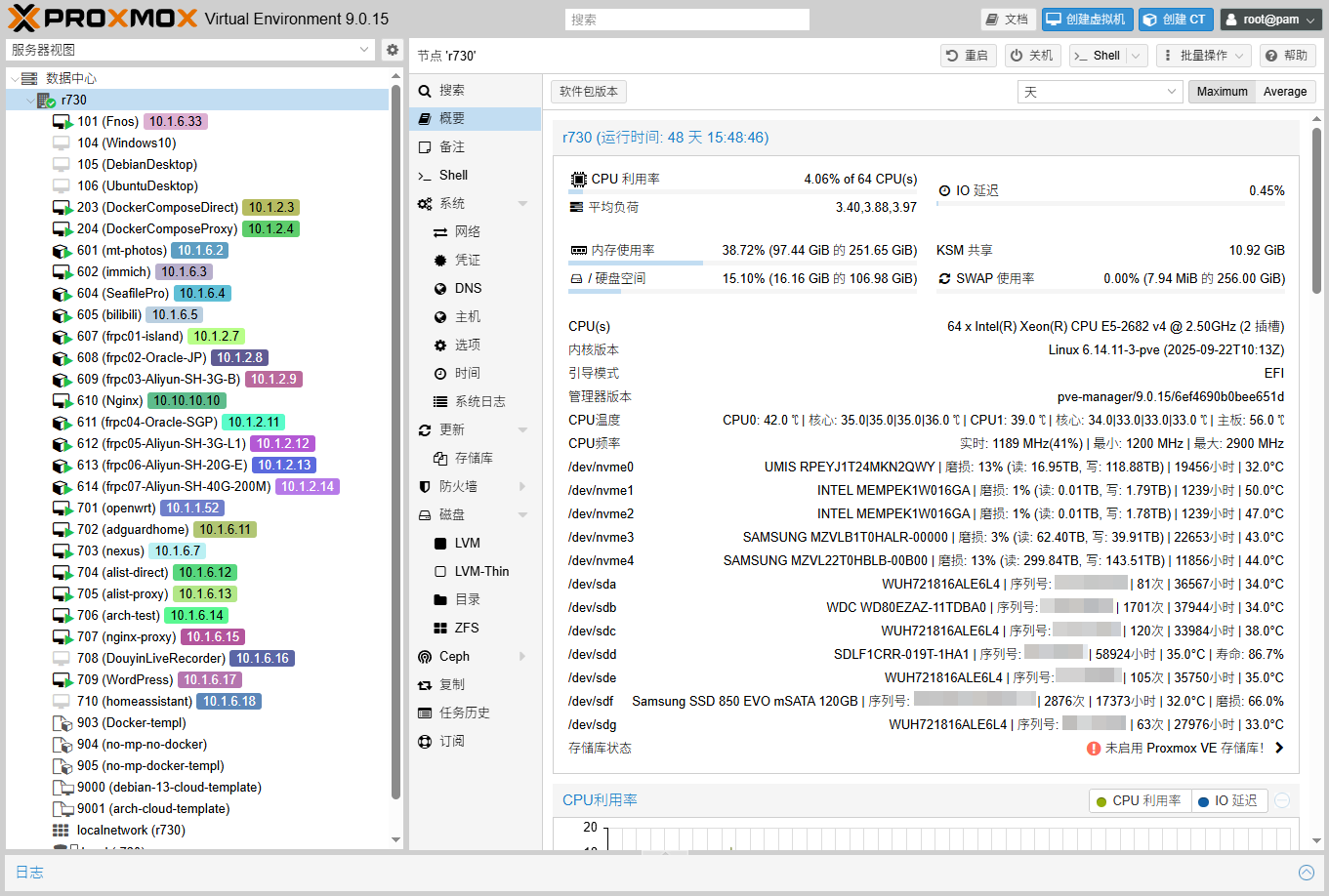Open the system log menu item
The image size is (1329, 896).
pyautogui.click(x=479, y=402)
